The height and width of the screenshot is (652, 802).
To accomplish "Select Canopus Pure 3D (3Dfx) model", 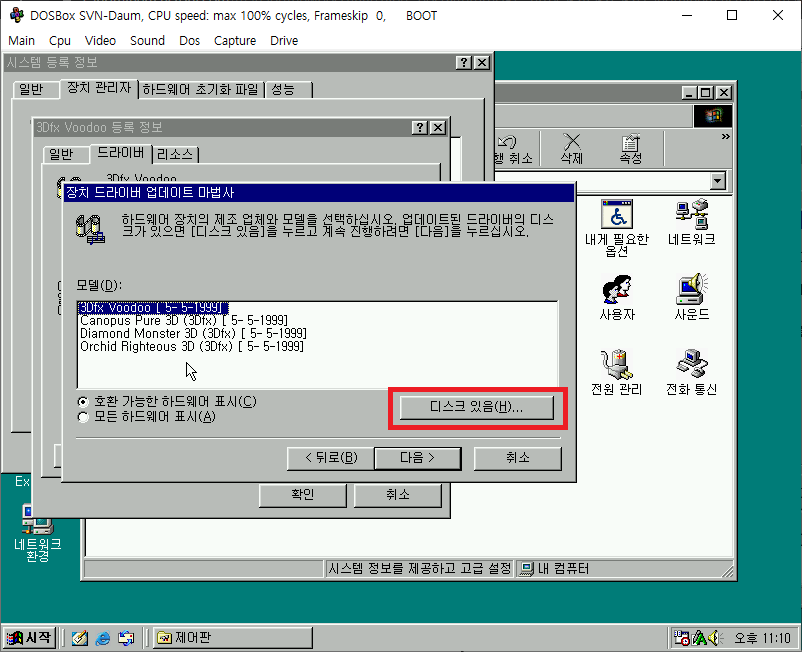I will (x=184, y=321).
